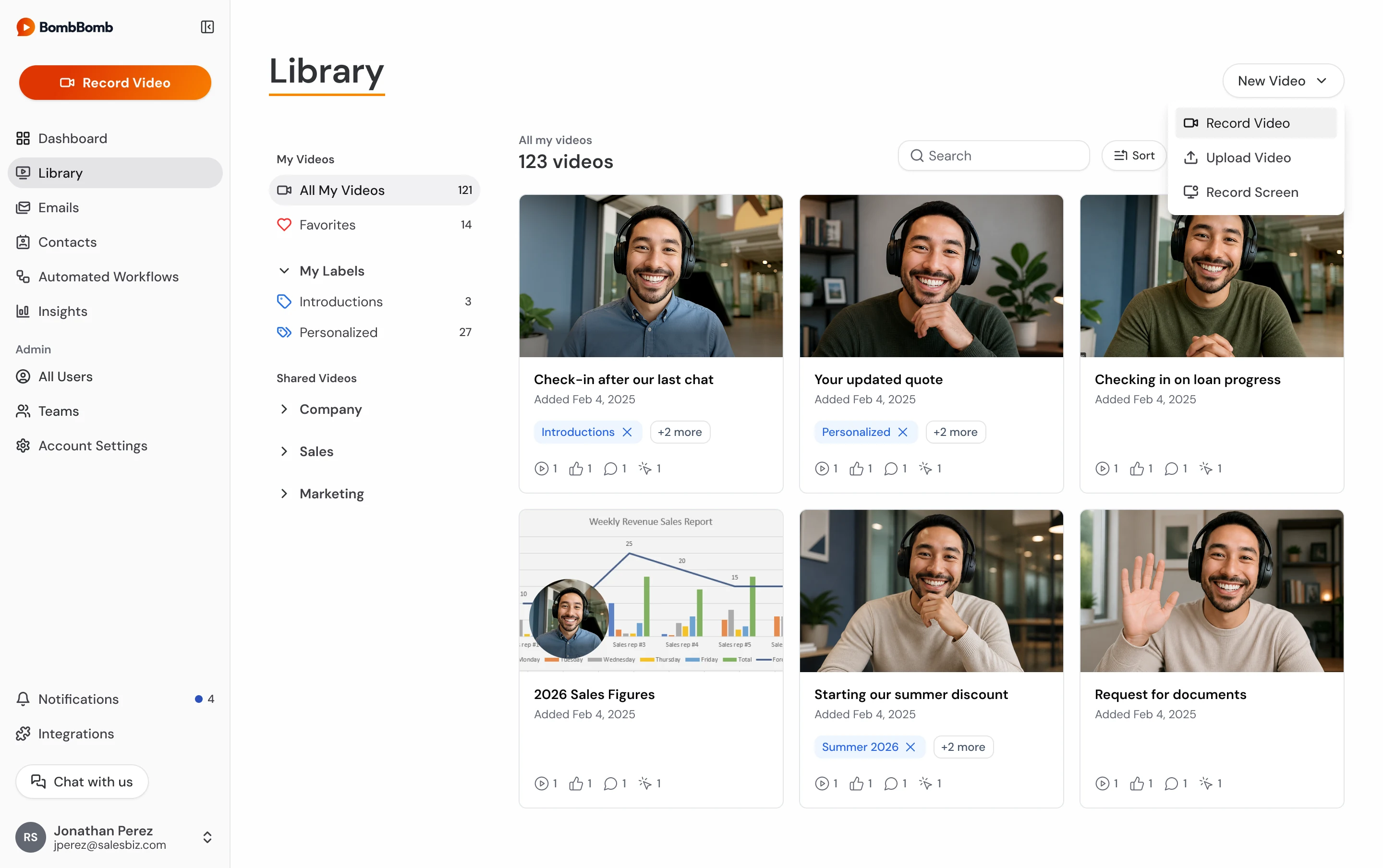Click the likes thumbs-up icon on Your updated quote

click(x=856, y=469)
